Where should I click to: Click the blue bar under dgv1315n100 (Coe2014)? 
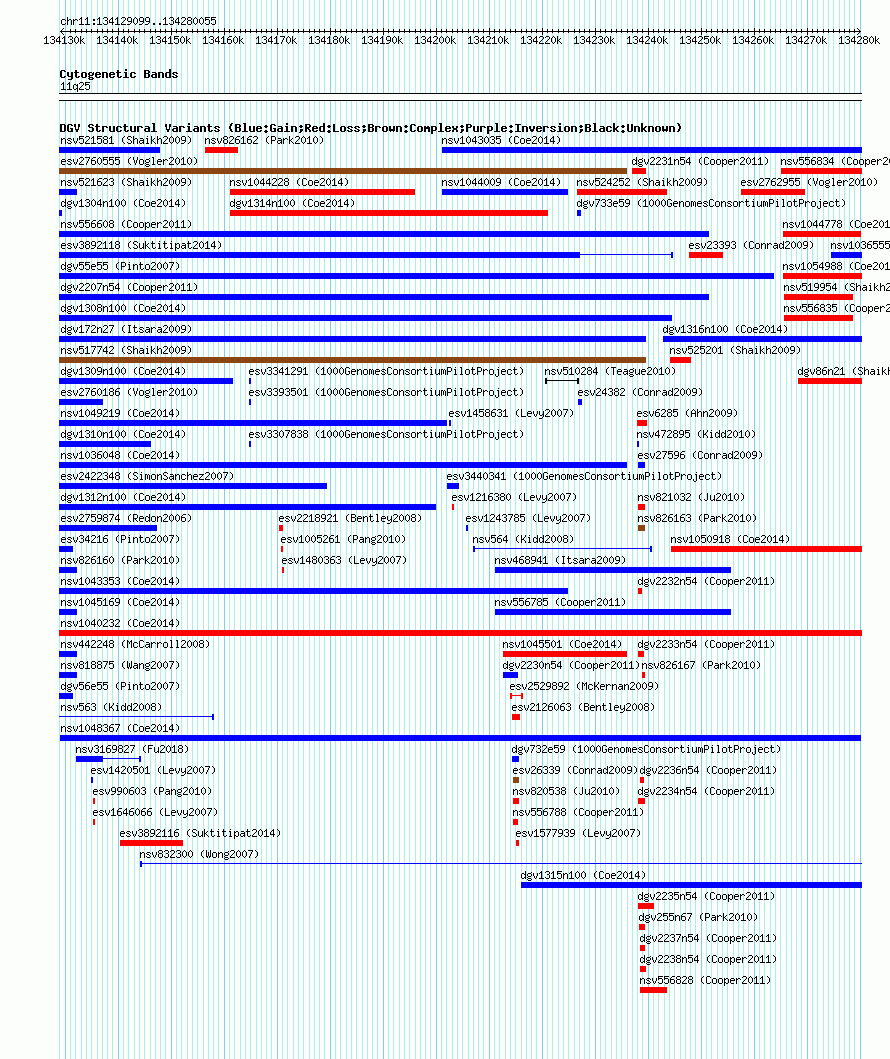(x=691, y=885)
